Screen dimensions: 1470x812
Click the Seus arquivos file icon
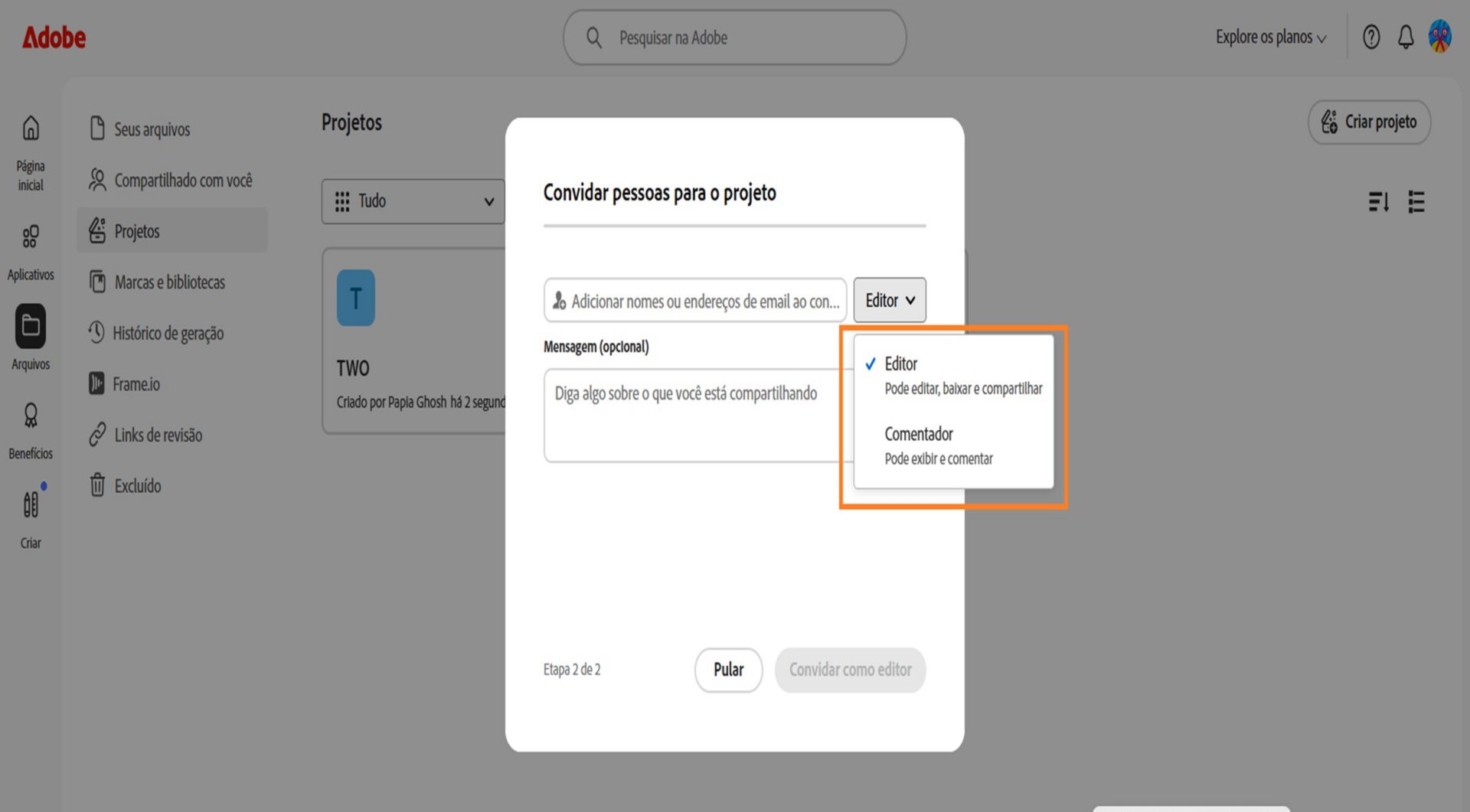[96, 128]
